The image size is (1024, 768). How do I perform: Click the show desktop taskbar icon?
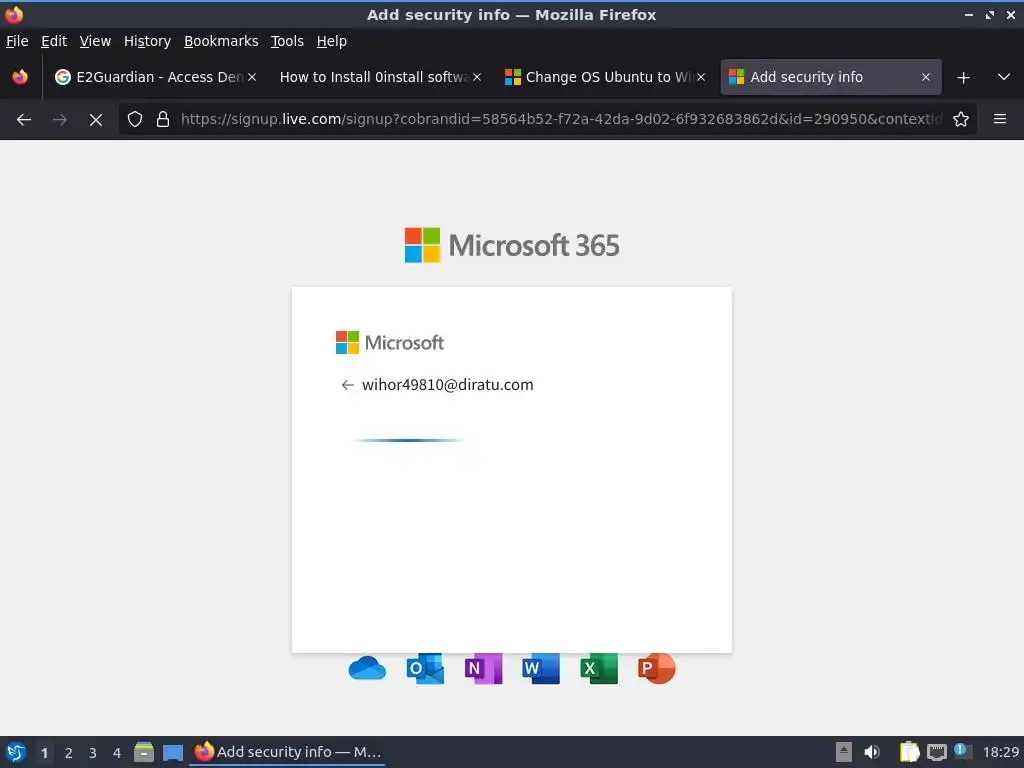(173, 752)
